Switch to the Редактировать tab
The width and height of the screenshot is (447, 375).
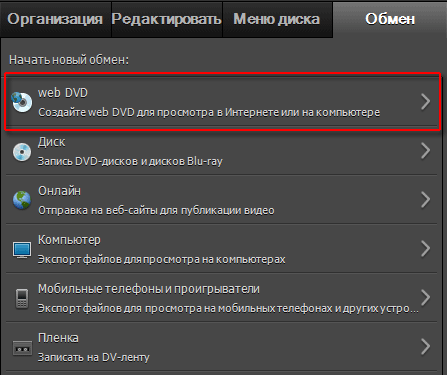[x=167, y=19]
